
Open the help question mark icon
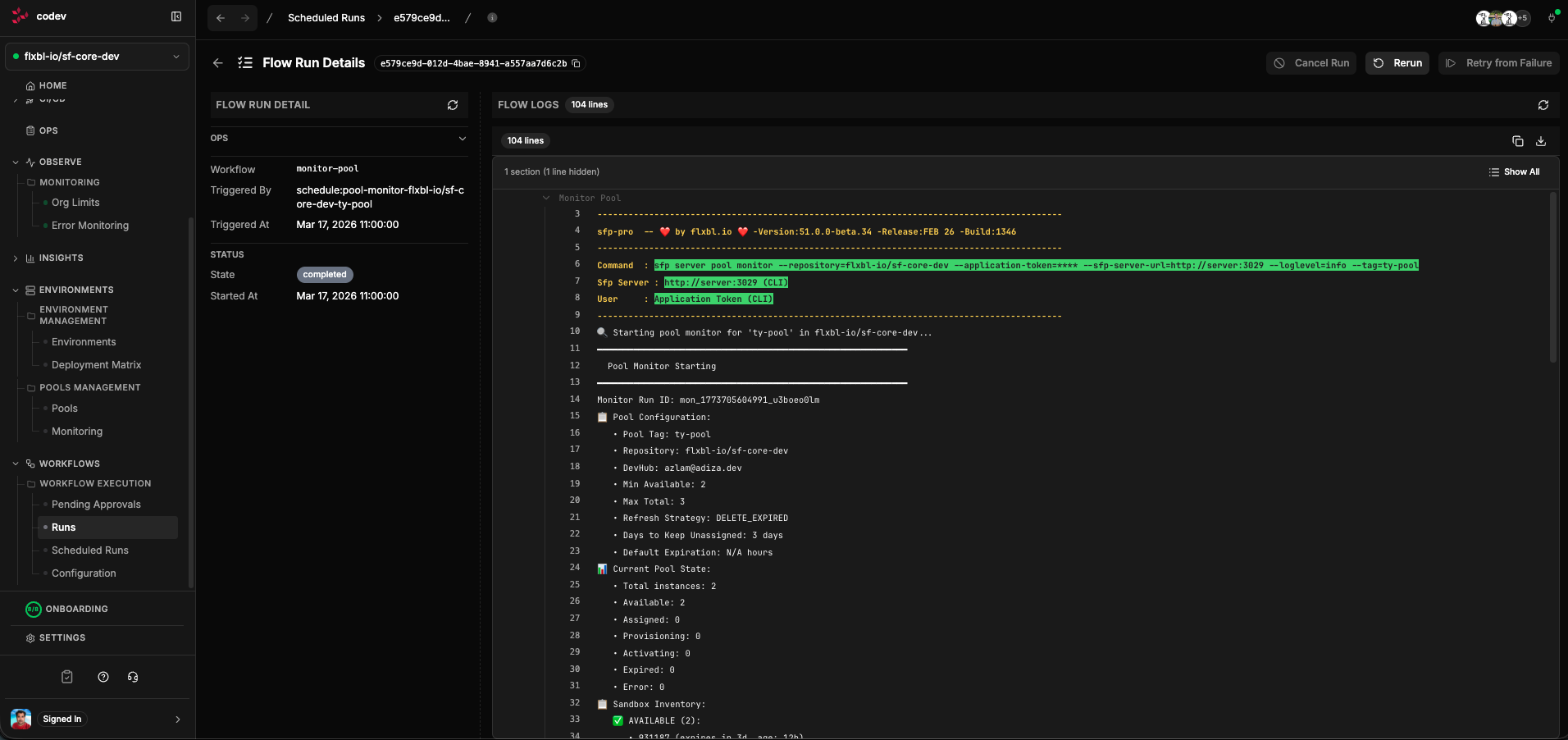(103, 677)
